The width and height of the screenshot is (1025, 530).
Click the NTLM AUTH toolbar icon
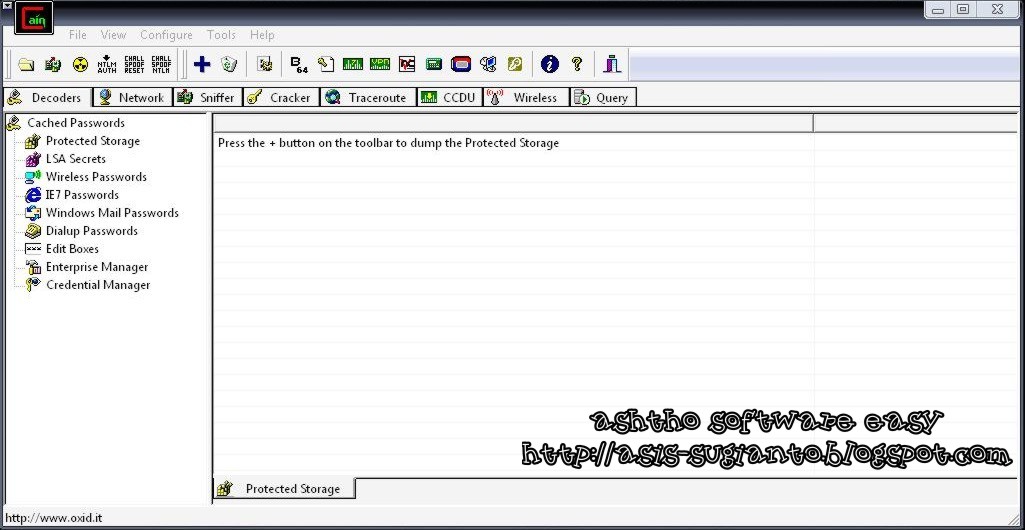pos(107,64)
